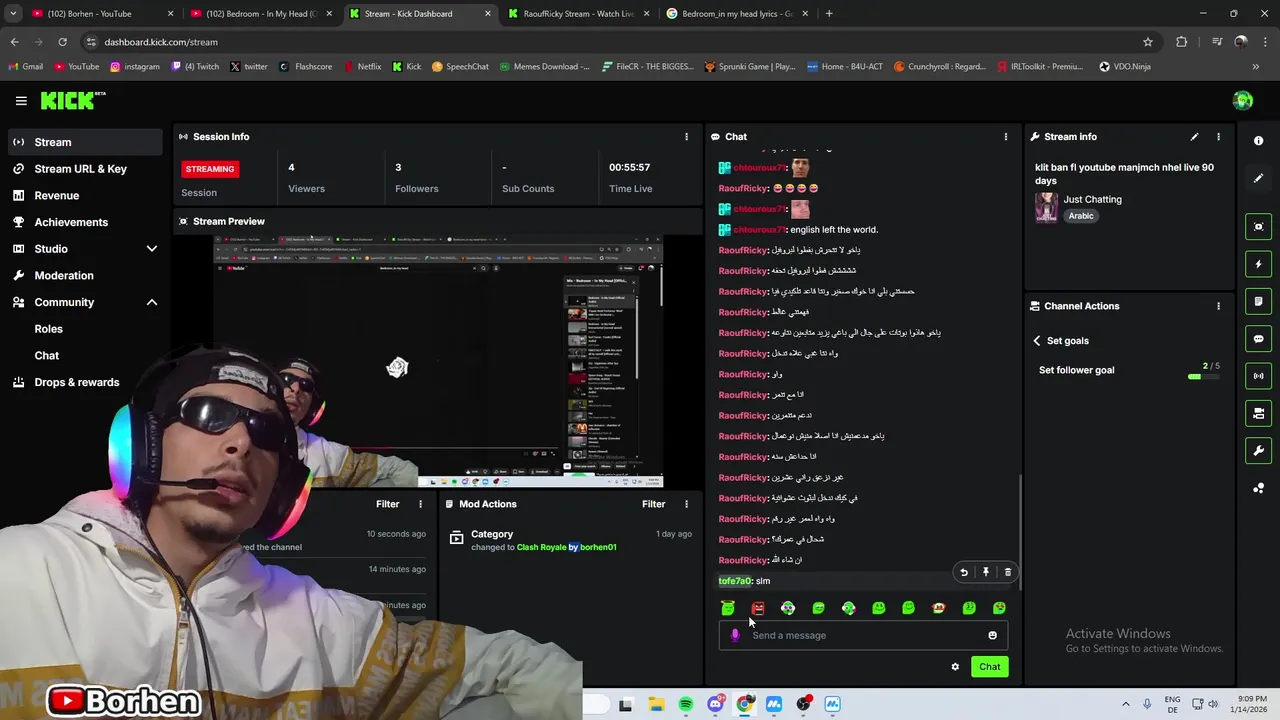Show more bookmarks with the overflow chevron
Viewport: 1280px width, 720px height.
(x=1256, y=67)
